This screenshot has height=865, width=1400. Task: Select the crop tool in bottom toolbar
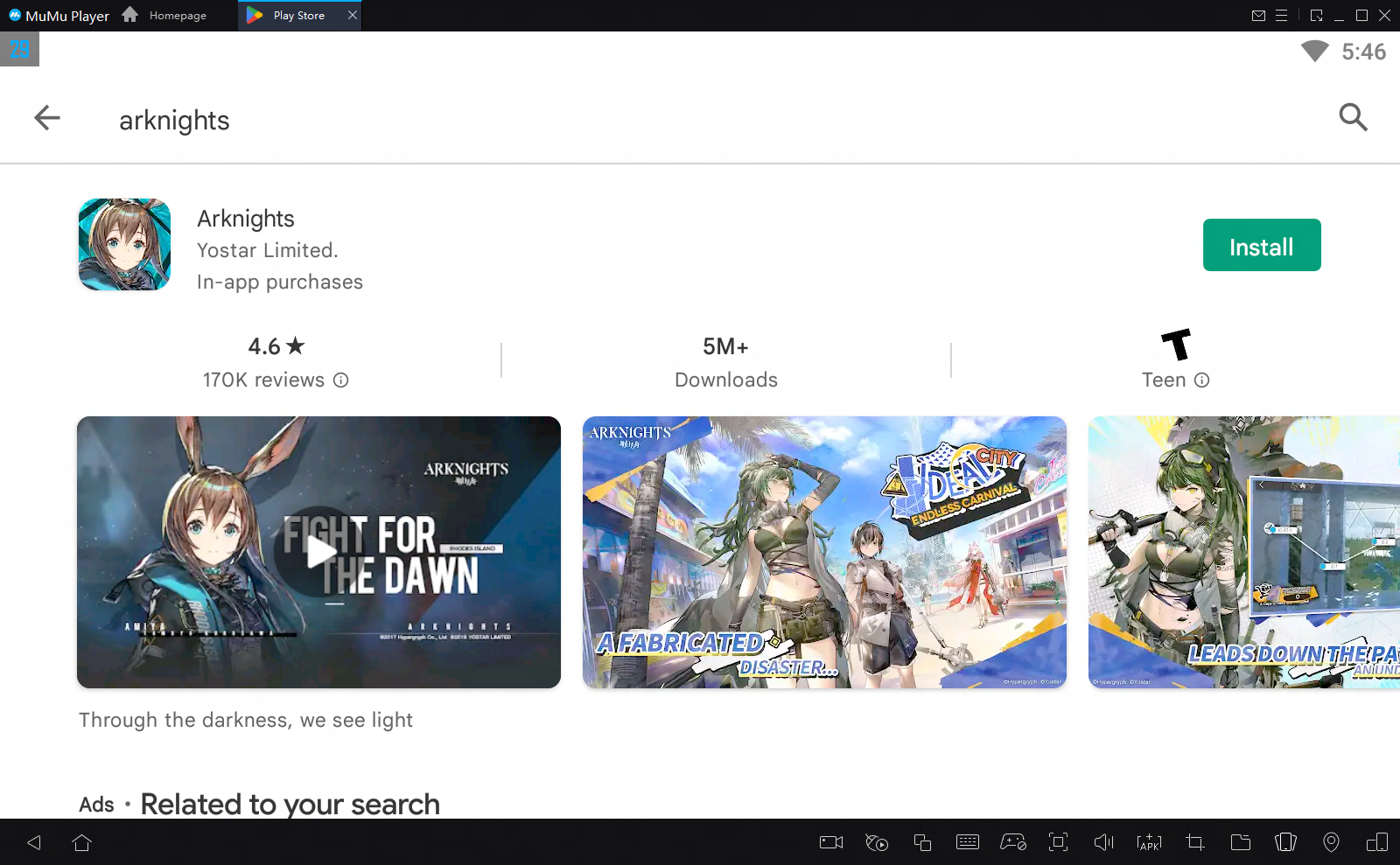(1195, 842)
